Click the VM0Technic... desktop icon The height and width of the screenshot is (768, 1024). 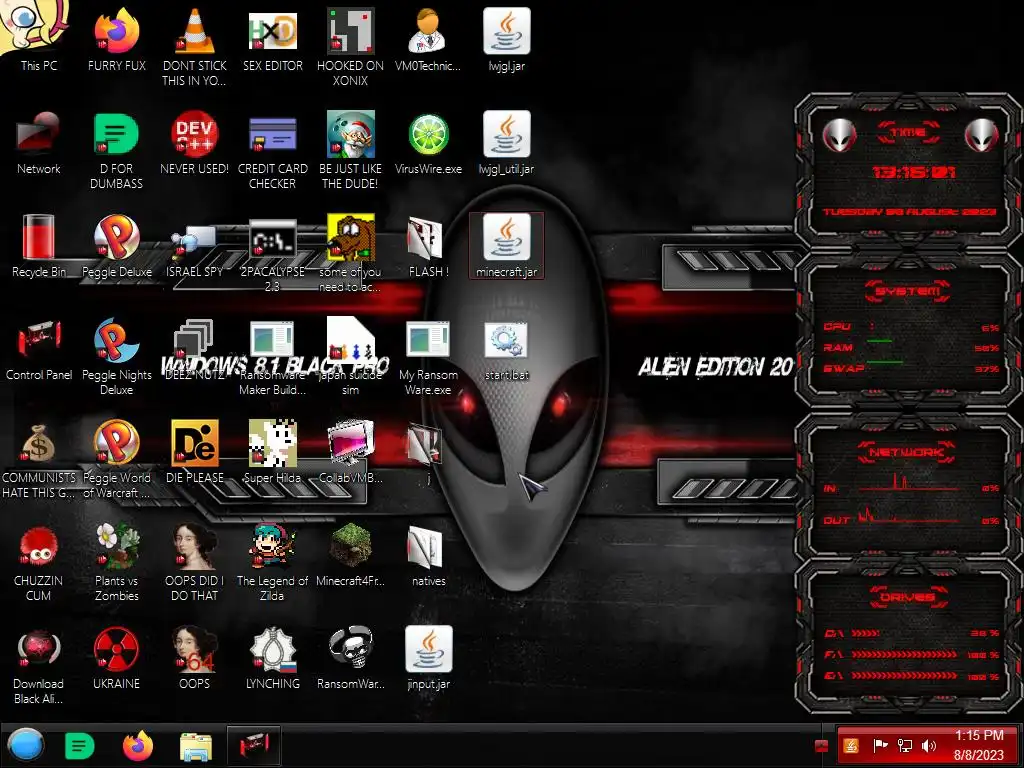pos(428,38)
